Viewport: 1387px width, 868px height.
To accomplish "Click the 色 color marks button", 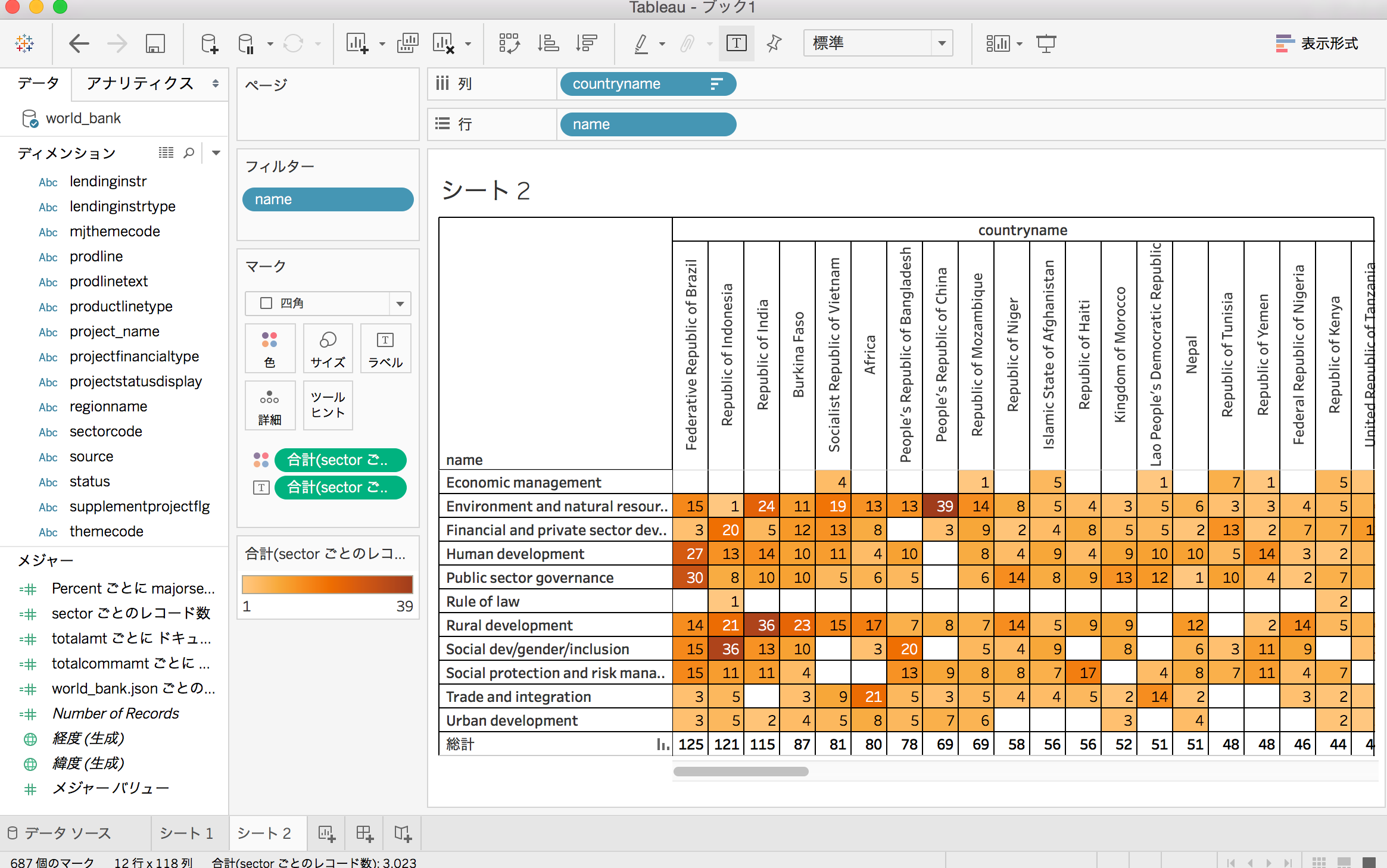I will pos(270,349).
